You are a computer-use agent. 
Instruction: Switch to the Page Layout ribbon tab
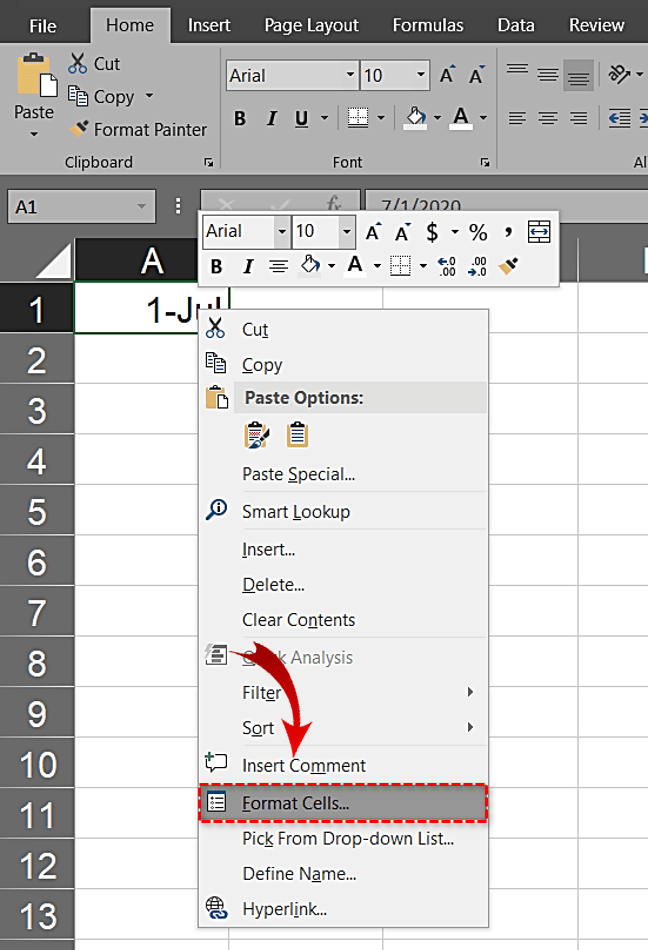(311, 25)
